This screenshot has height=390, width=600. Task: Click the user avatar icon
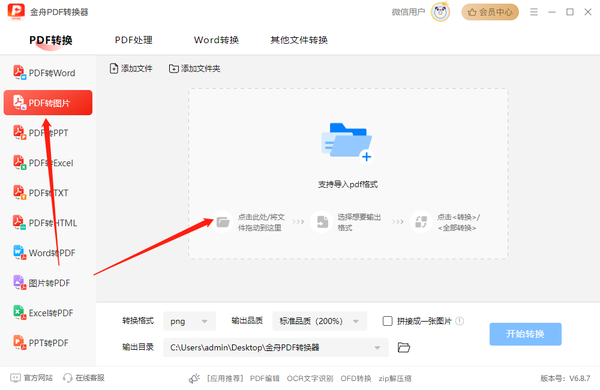[440, 12]
